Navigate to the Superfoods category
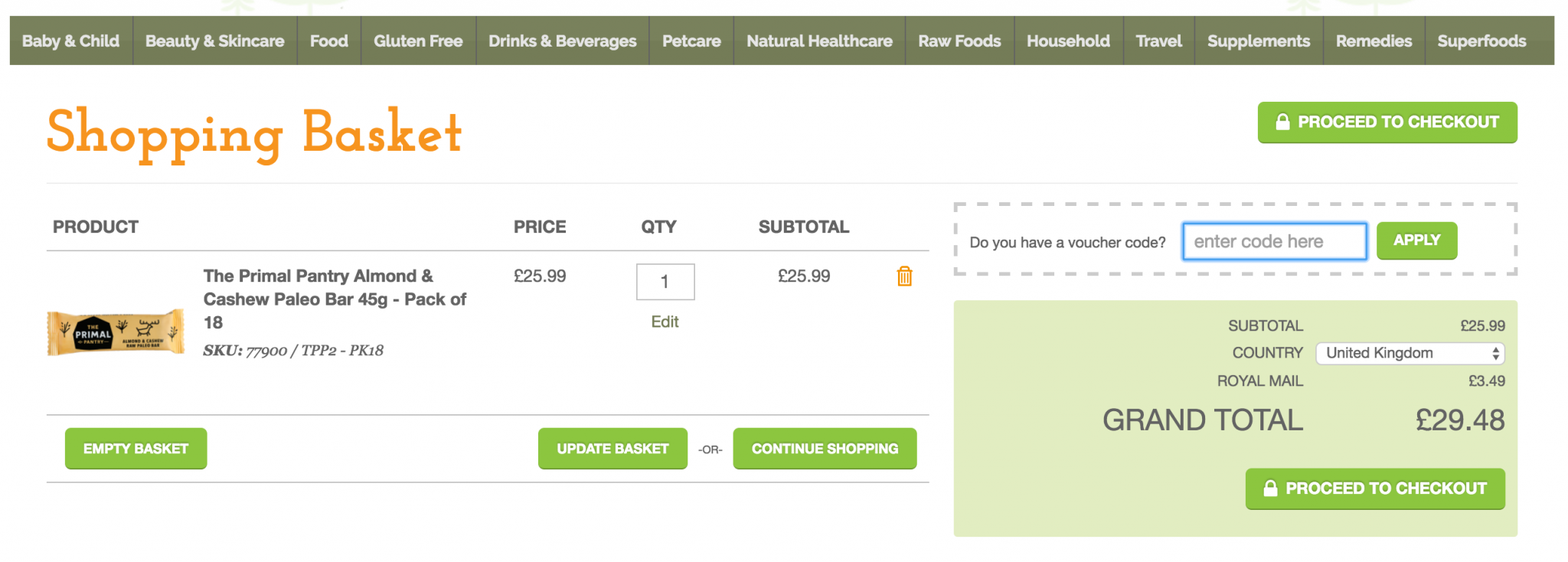 point(1481,41)
